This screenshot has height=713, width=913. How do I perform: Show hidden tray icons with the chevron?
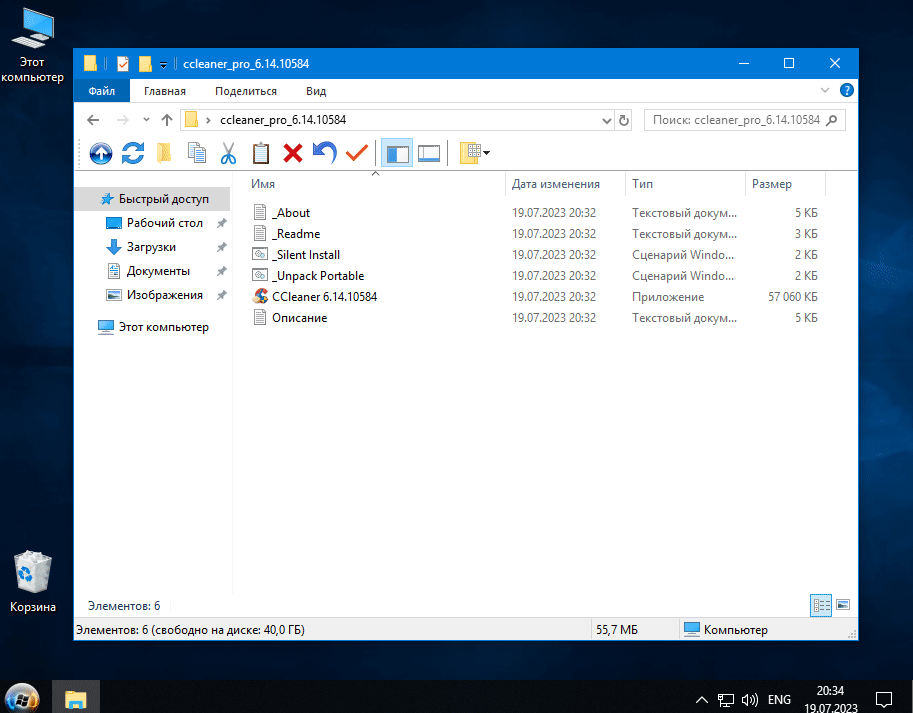[702, 699]
